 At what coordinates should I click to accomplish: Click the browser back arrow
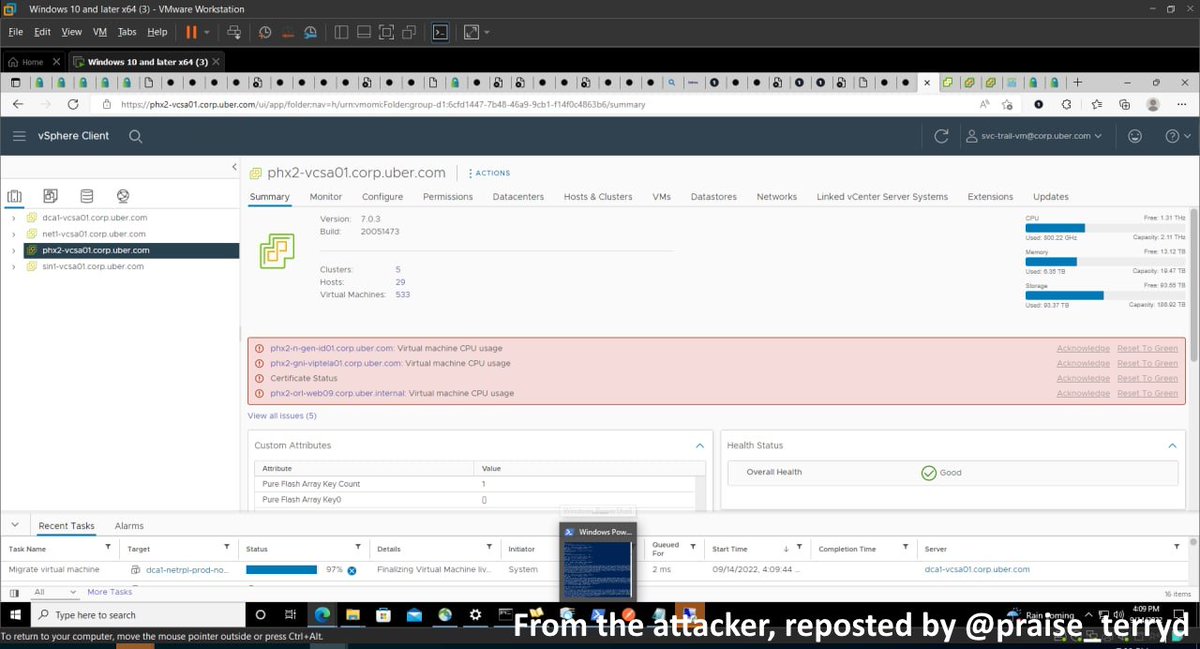[18, 104]
